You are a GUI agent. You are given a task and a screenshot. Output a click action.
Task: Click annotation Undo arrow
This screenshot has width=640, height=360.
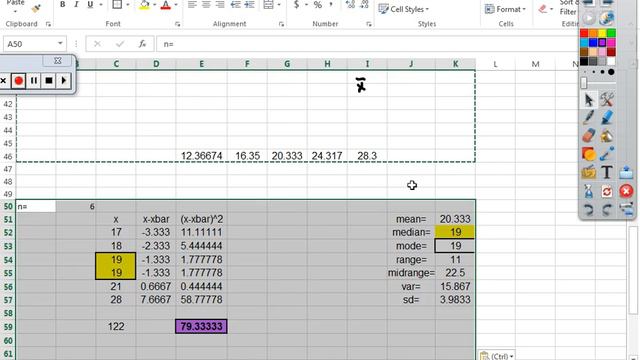[588, 209]
